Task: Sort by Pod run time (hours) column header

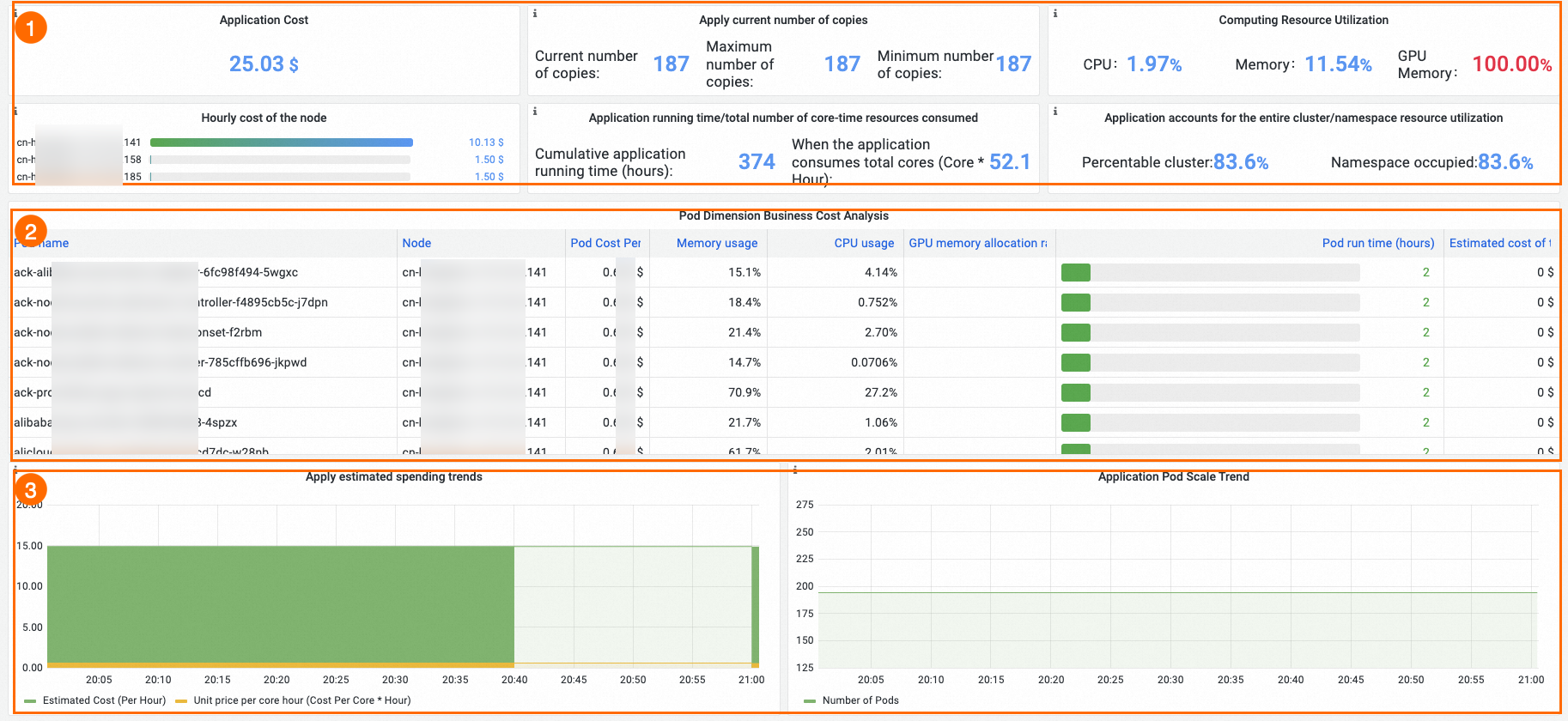Action: tap(1378, 243)
